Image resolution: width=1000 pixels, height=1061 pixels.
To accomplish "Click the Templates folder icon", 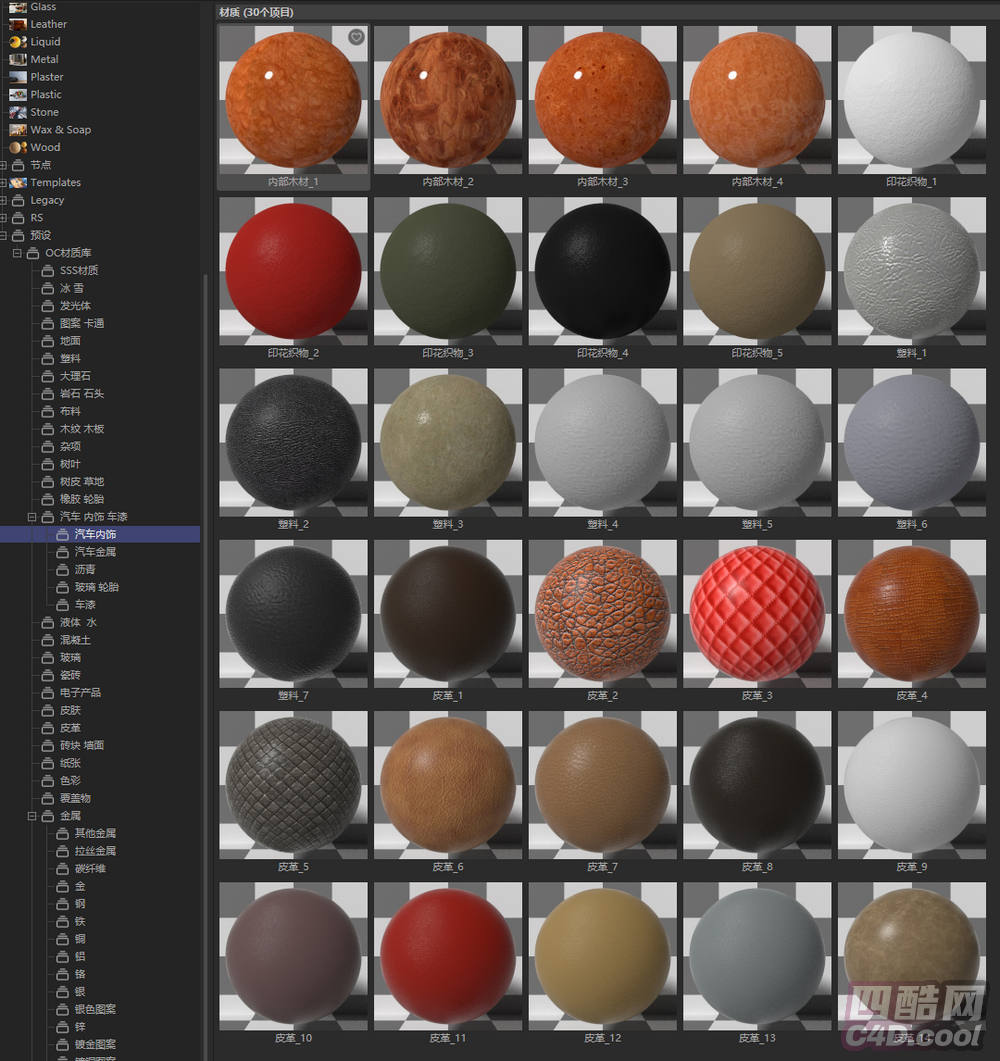I will click(x=18, y=183).
